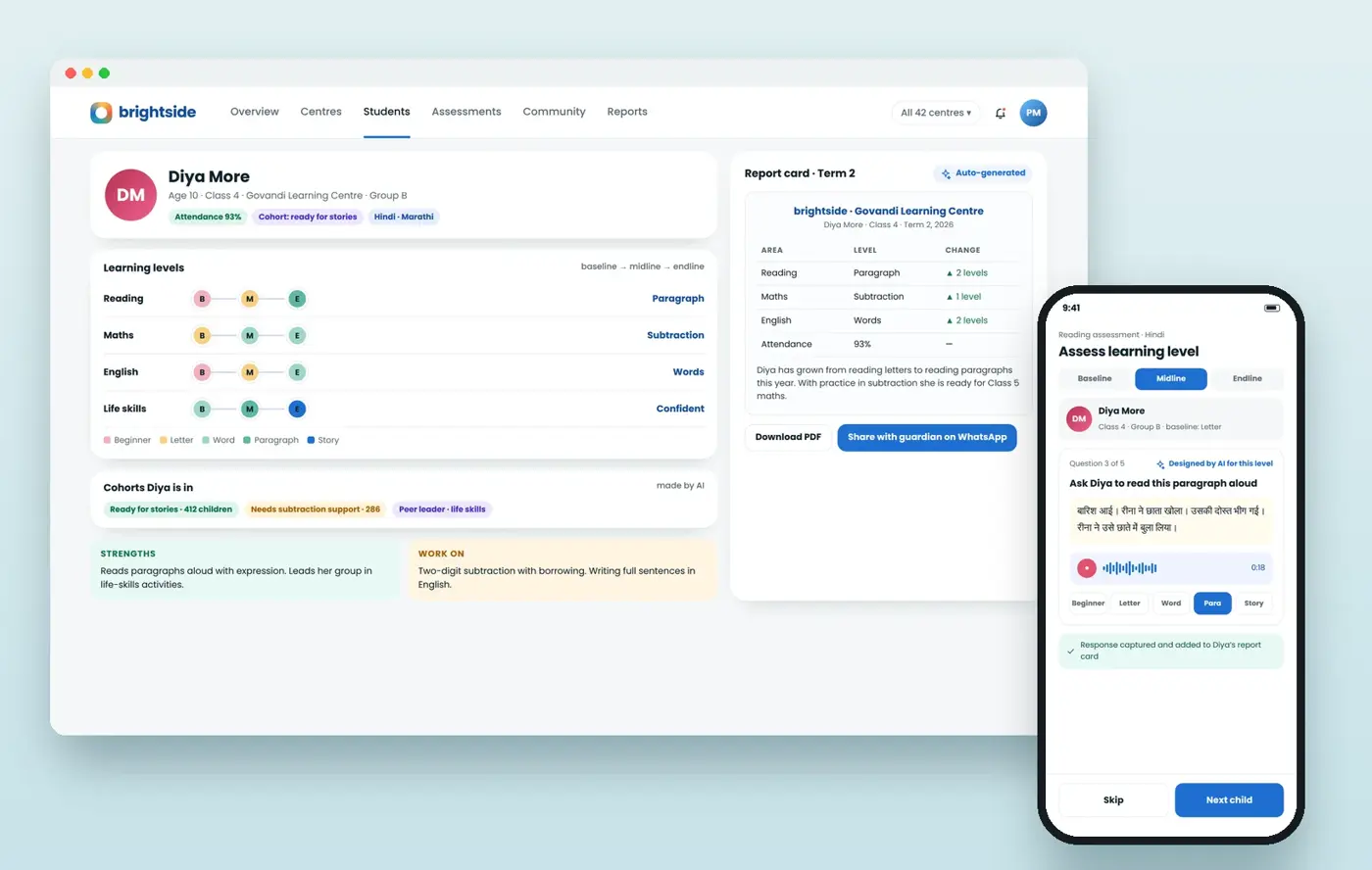Click the audio waveform in phone recording
This screenshot has height=870, width=1372.
[x=1130, y=568]
